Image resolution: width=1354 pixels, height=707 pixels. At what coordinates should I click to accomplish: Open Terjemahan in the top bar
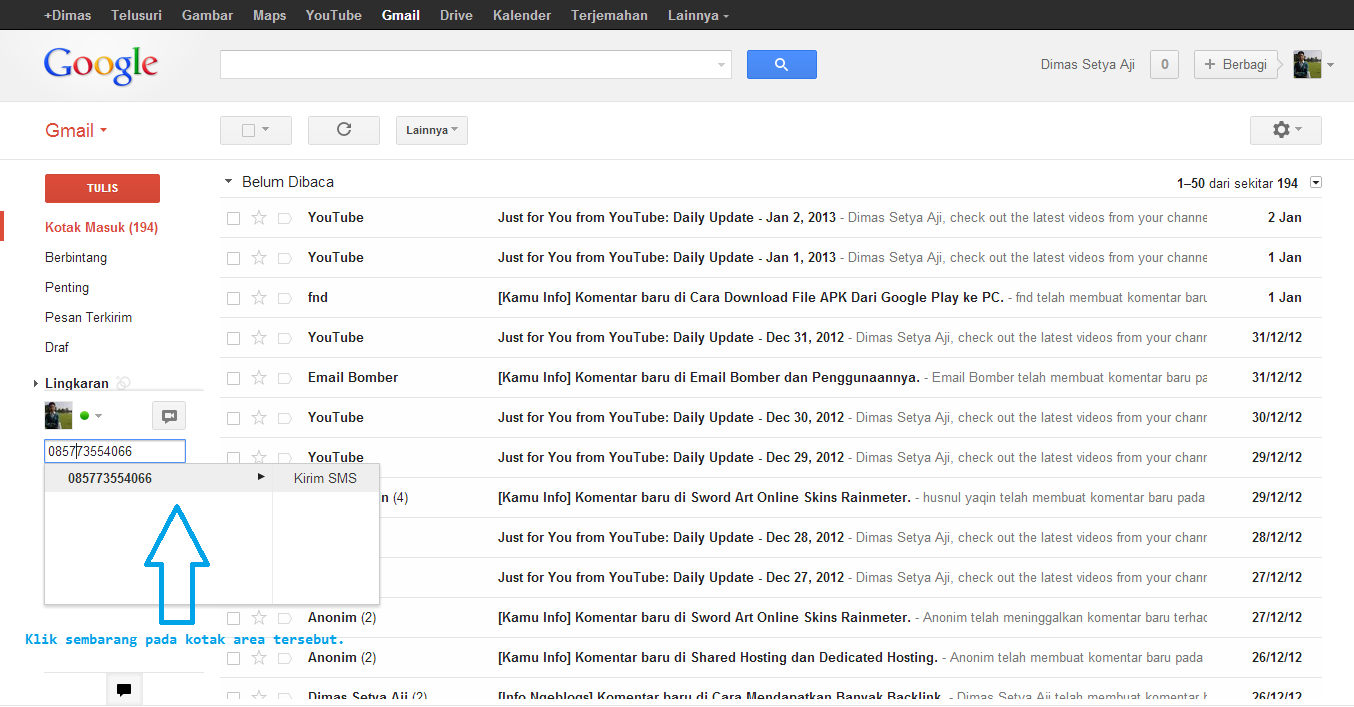609,15
